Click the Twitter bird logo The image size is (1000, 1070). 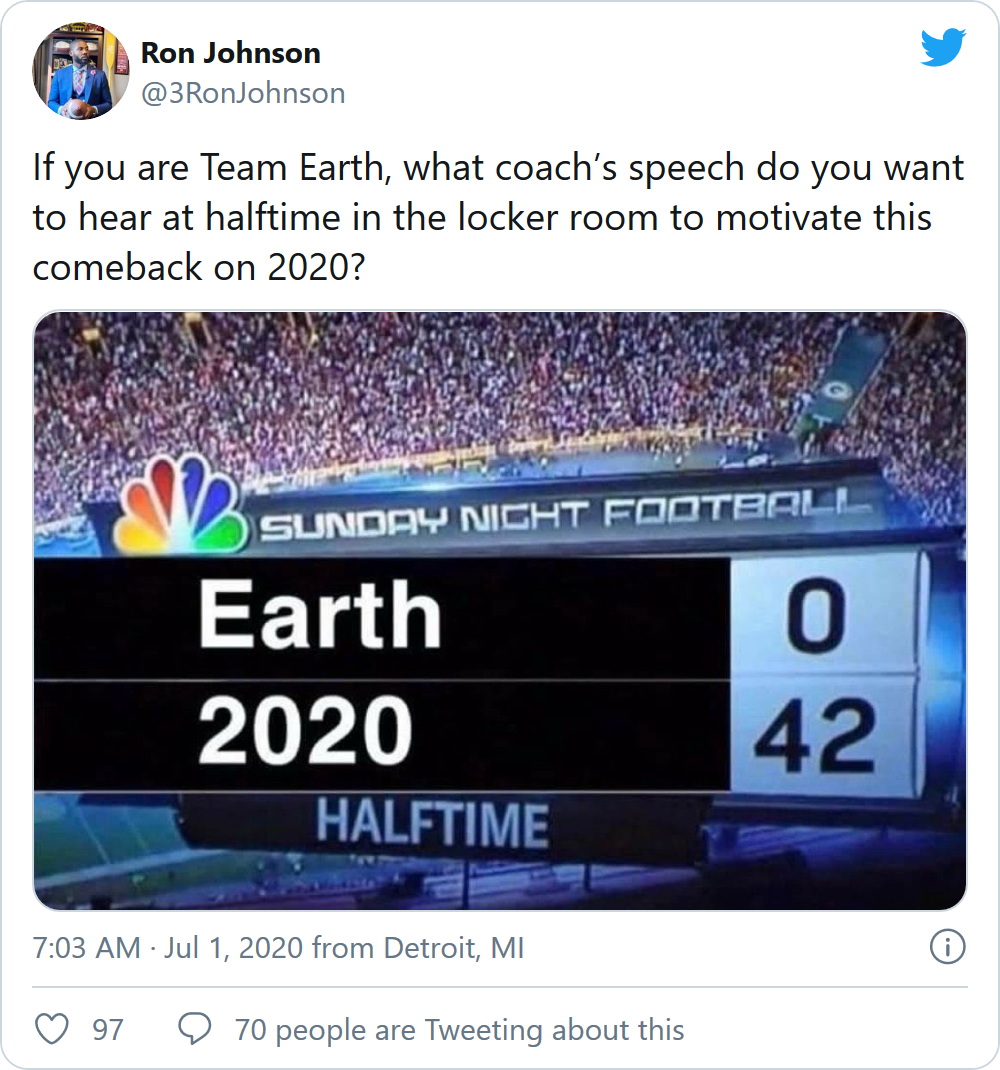pyautogui.click(x=943, y=47)
